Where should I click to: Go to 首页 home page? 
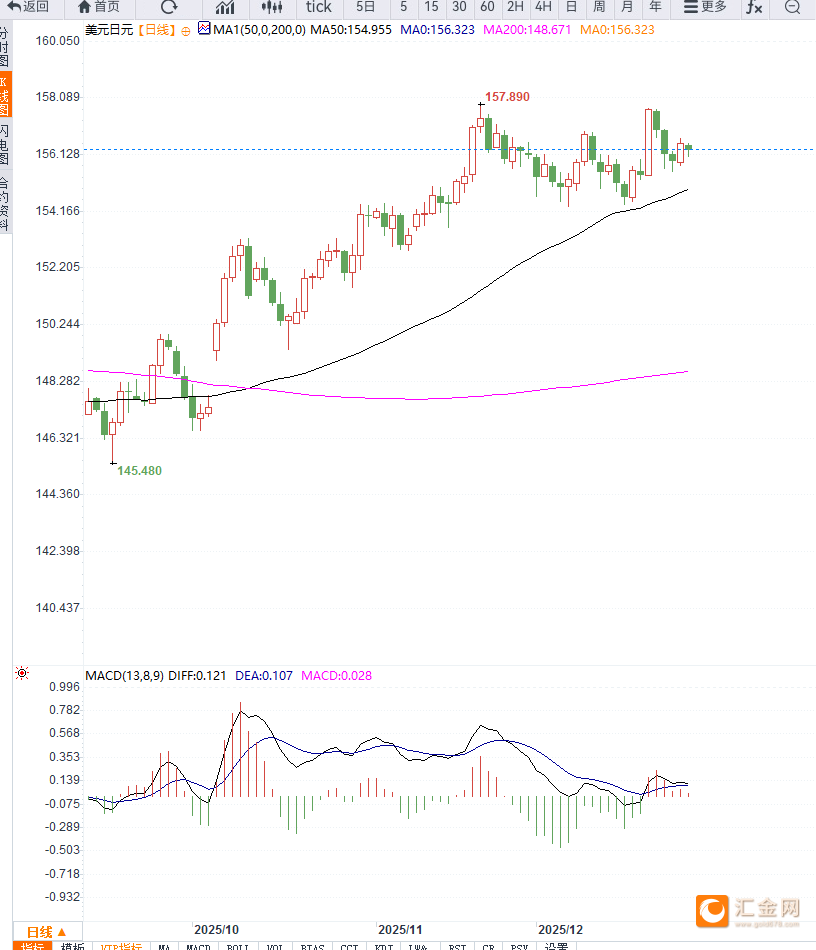tap(98, 7)
